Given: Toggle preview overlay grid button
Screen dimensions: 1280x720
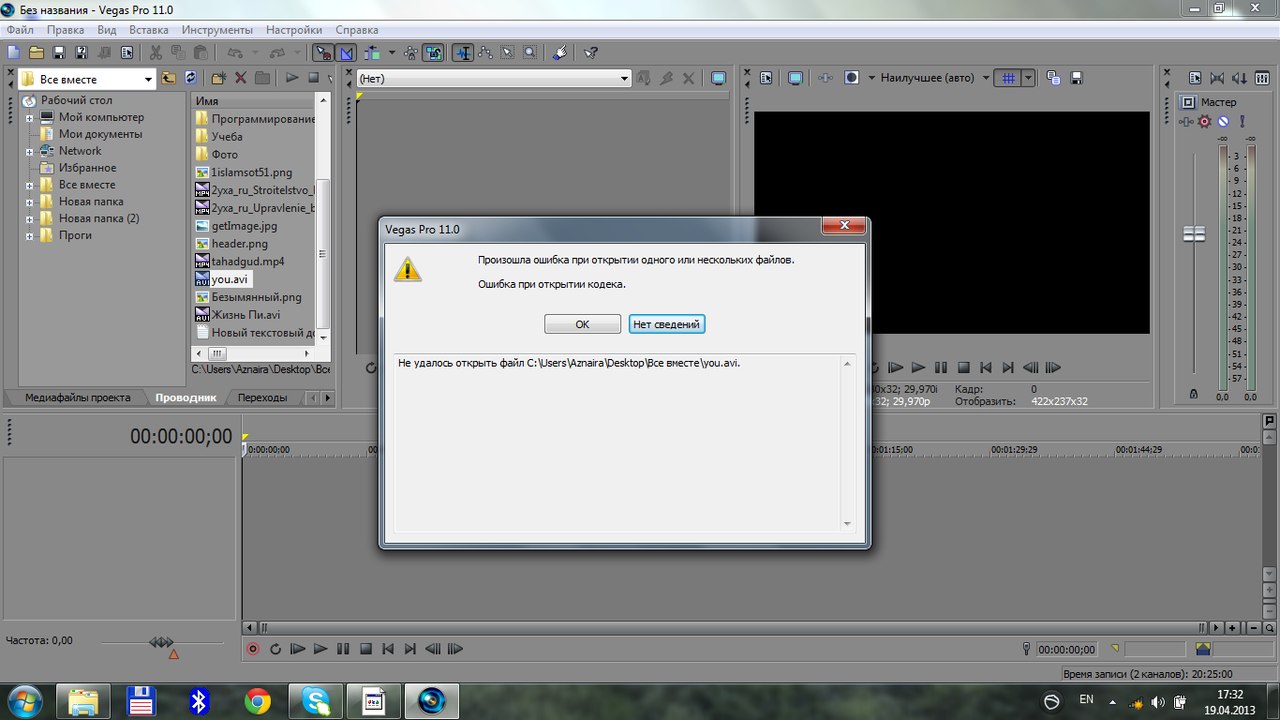Looking at the screenshot, I should (x=1009, y=78).
